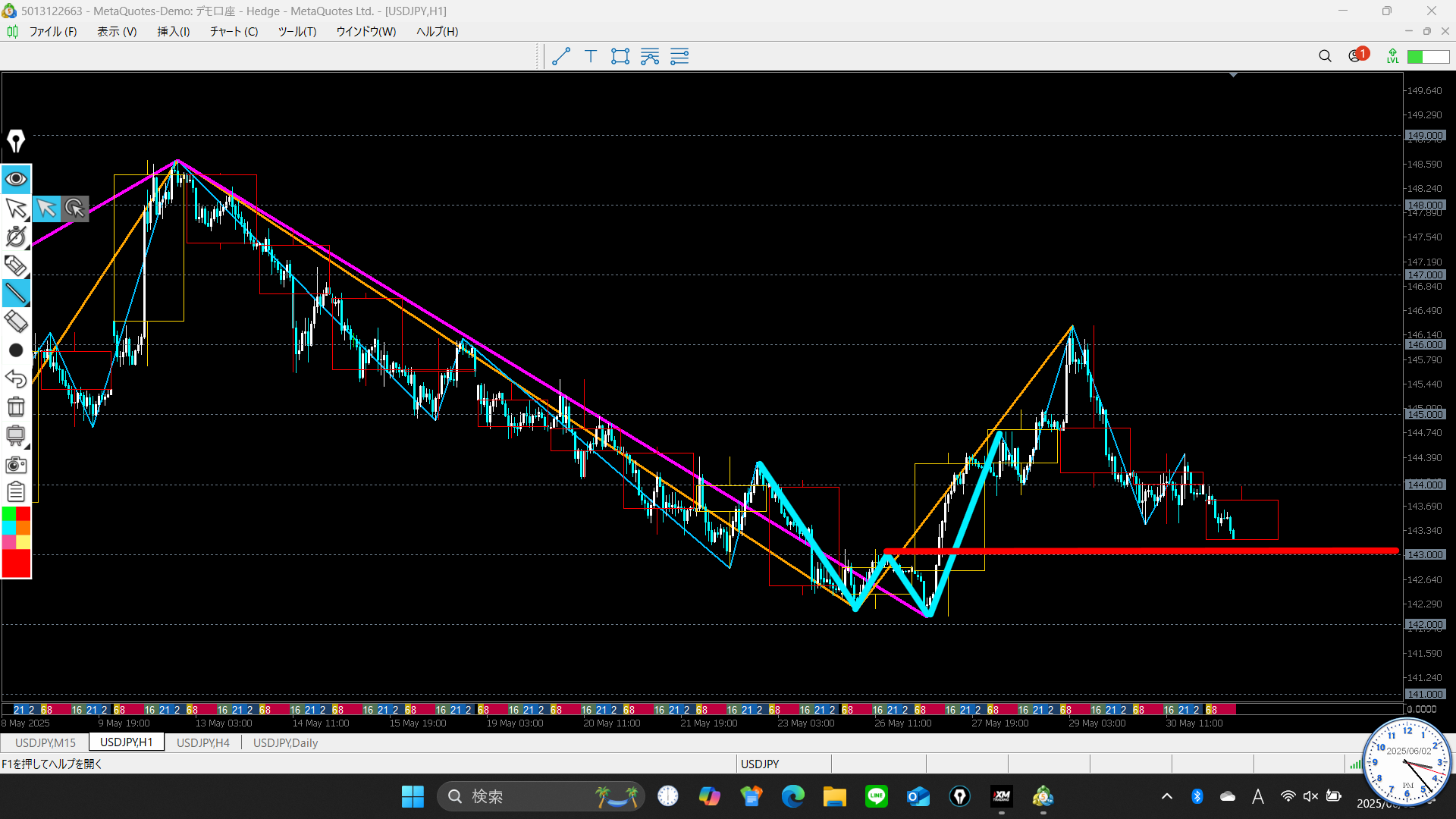The image size is (1456, 819).
Task: Click the MetaTrader app icon in menu bar
Action: click(x=12, y=31)
